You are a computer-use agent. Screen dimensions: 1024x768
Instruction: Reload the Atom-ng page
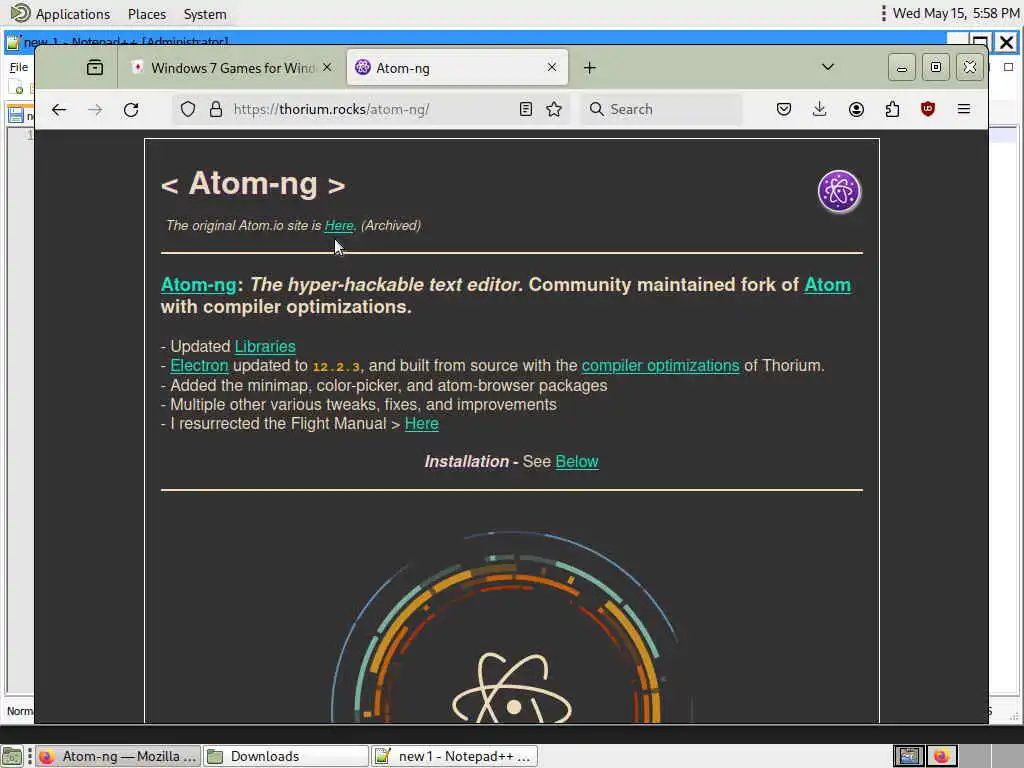tap(131, 110)
